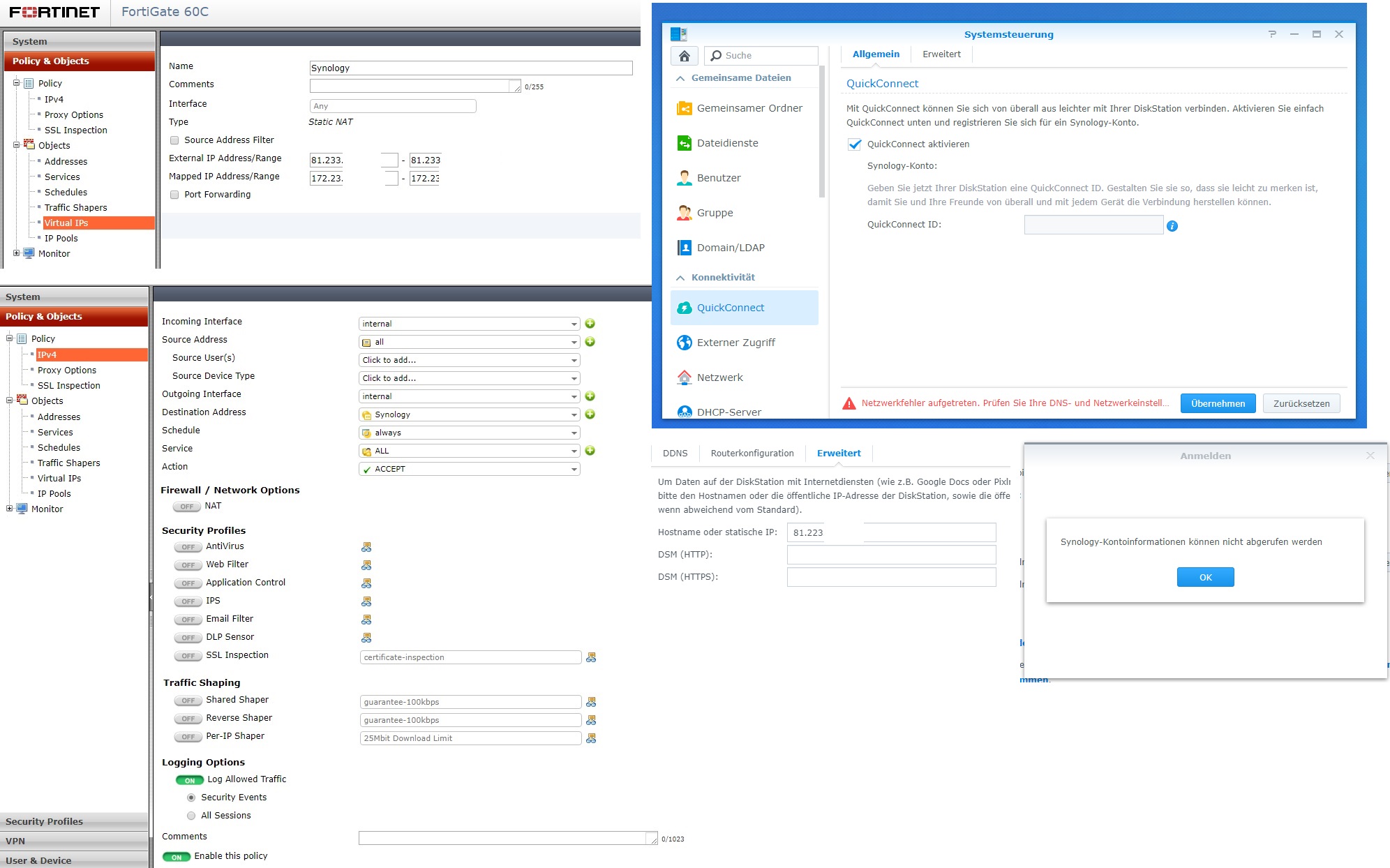
Task: Click green plus next to Incoming Interface
Action: (590, 324)
